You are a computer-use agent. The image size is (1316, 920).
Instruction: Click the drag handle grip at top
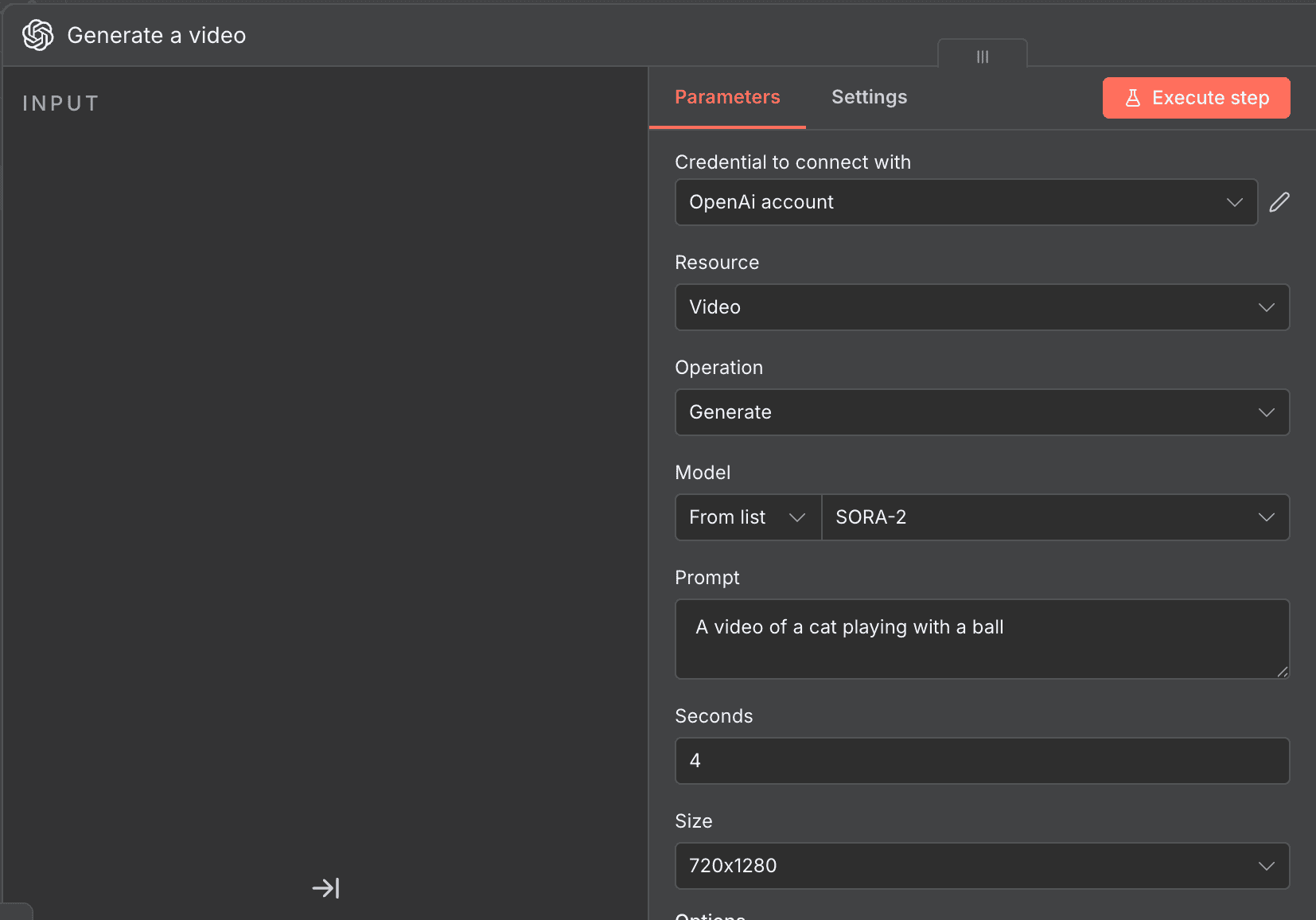pos(983,57)
